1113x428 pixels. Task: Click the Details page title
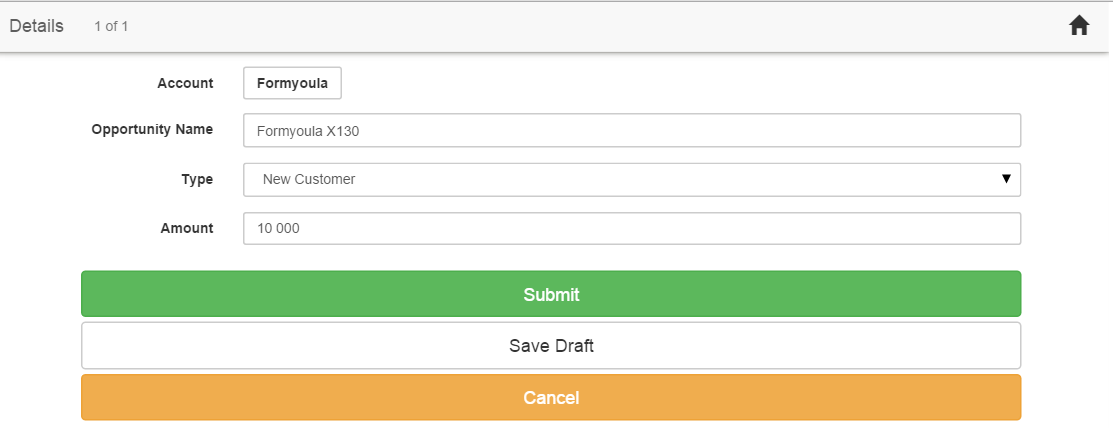(37, 26)
